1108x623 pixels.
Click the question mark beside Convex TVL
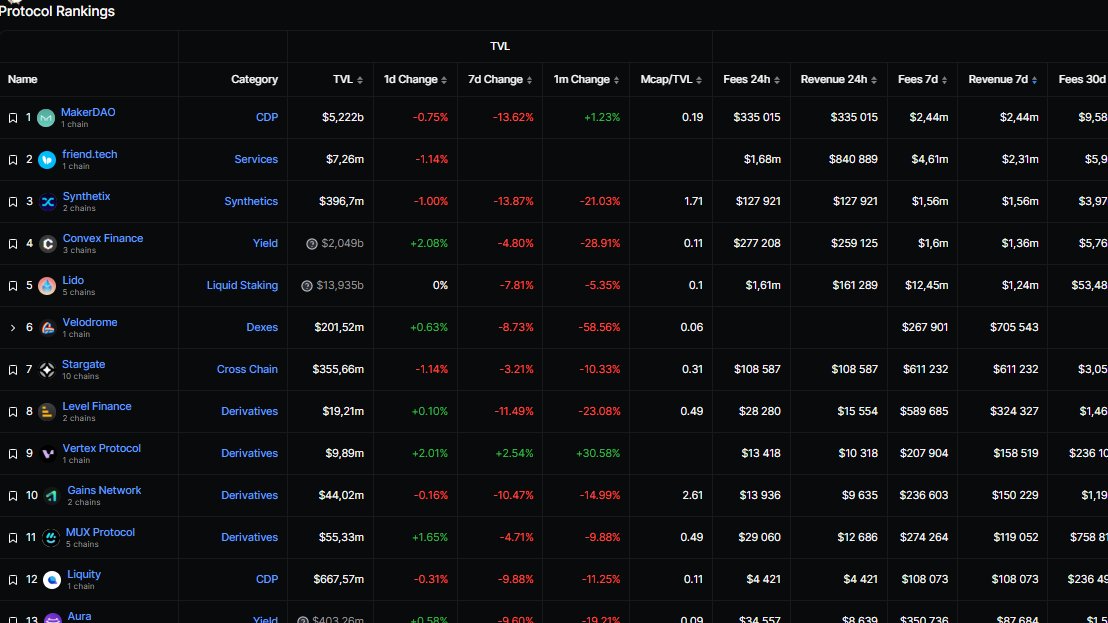(x=312, y=244)
